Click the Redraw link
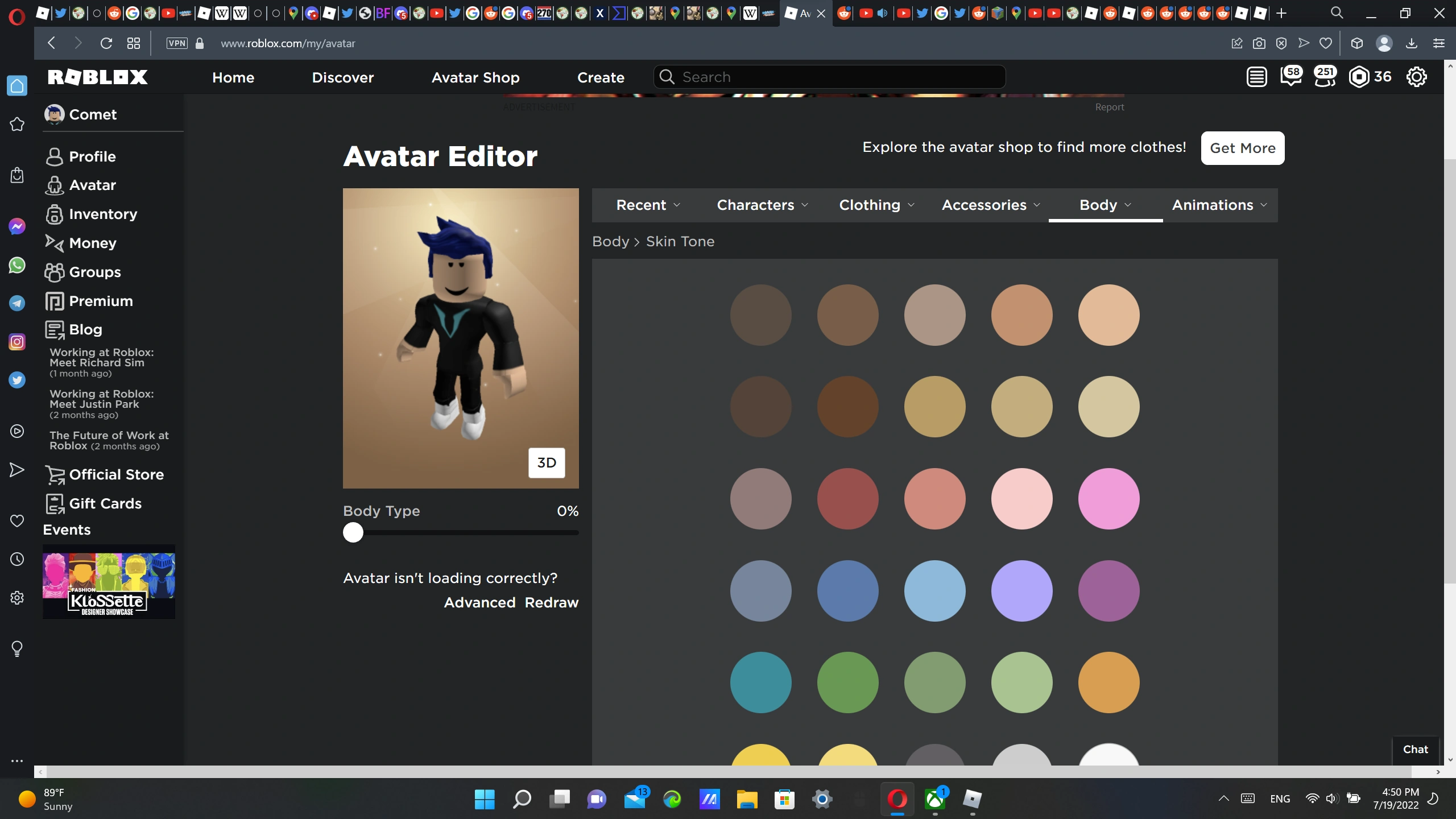Image resolution: width=1456 pixels, height=819 pixels. click(x=551, y=602)
